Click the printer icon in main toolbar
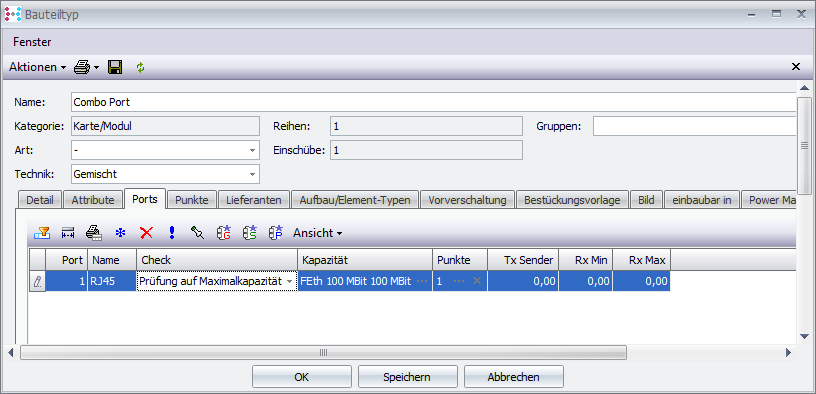This screenshot has height=394, width=816. click(82, 67)
